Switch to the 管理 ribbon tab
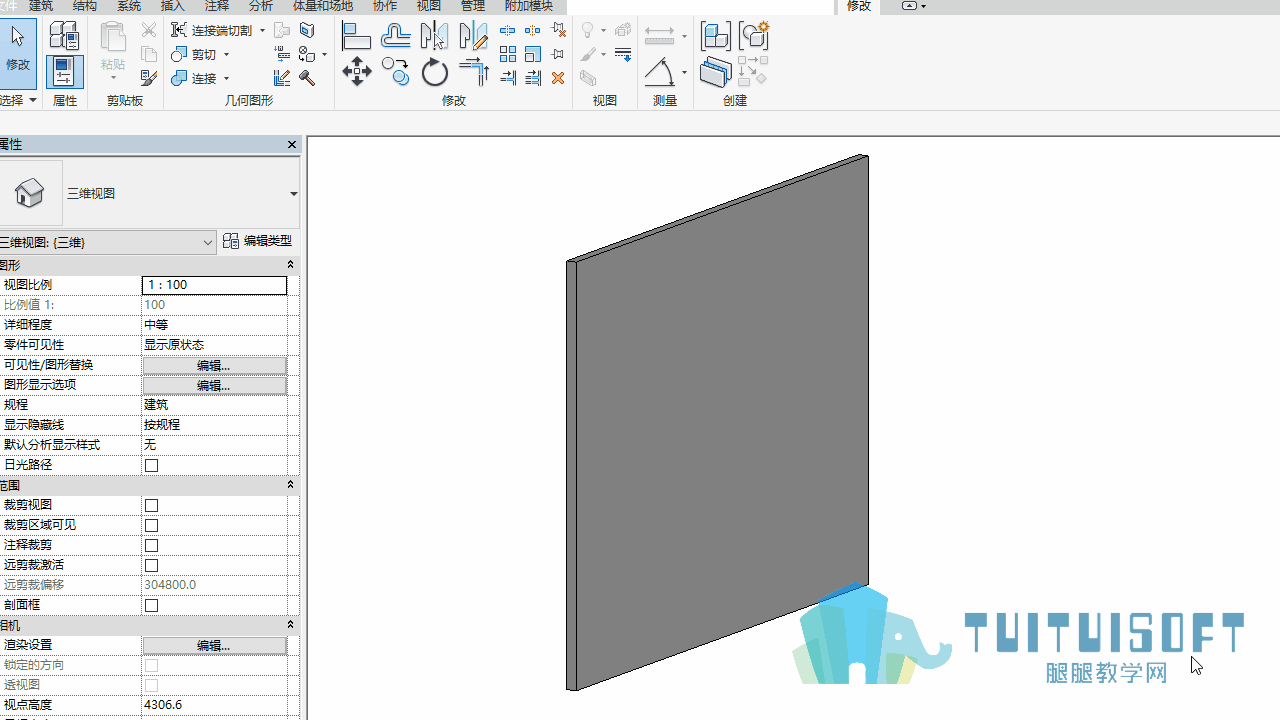Viewport: 1280px width, 720px height. pos(472,6)
